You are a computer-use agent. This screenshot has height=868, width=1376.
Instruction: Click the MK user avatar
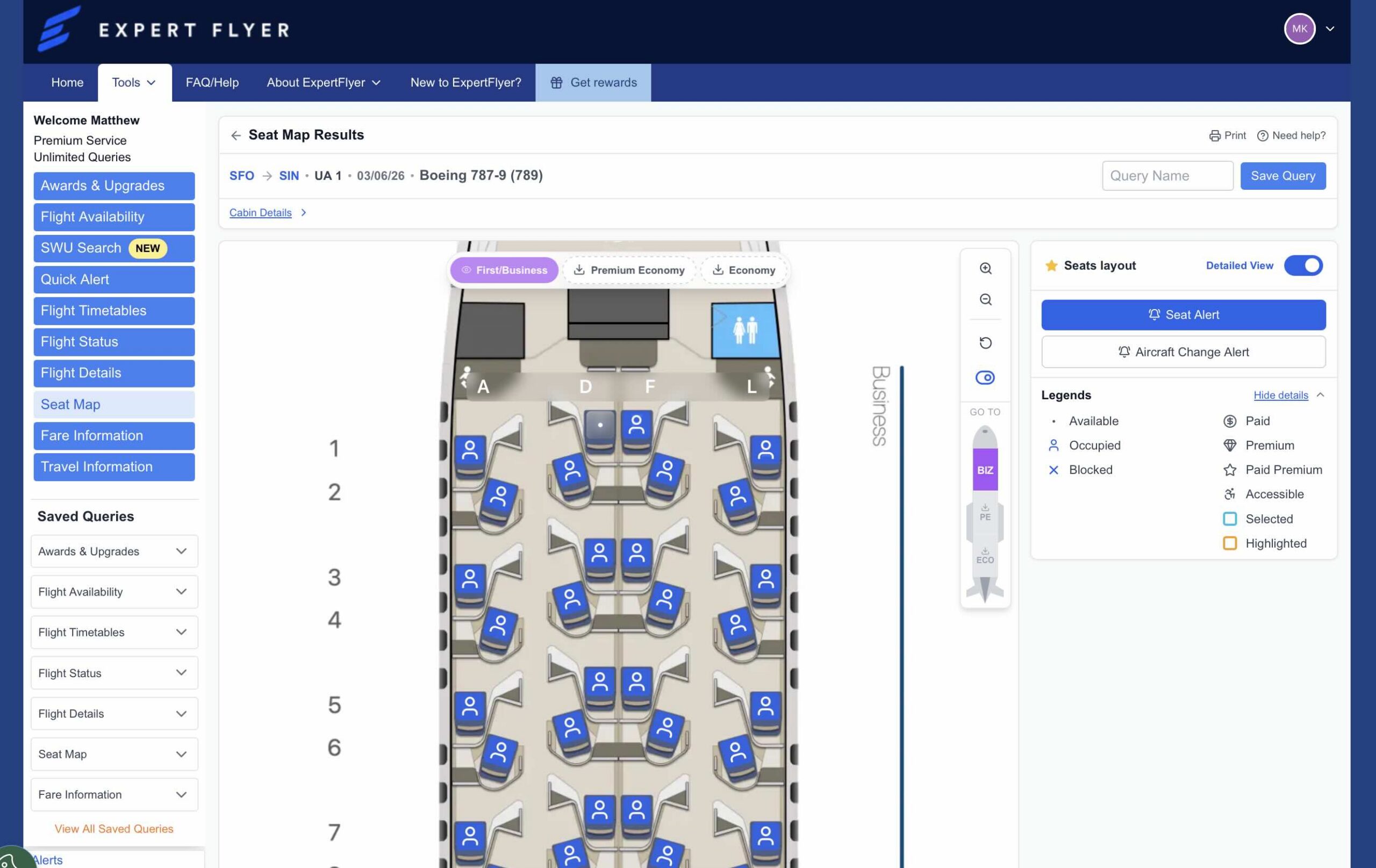tap(1300, 28)
